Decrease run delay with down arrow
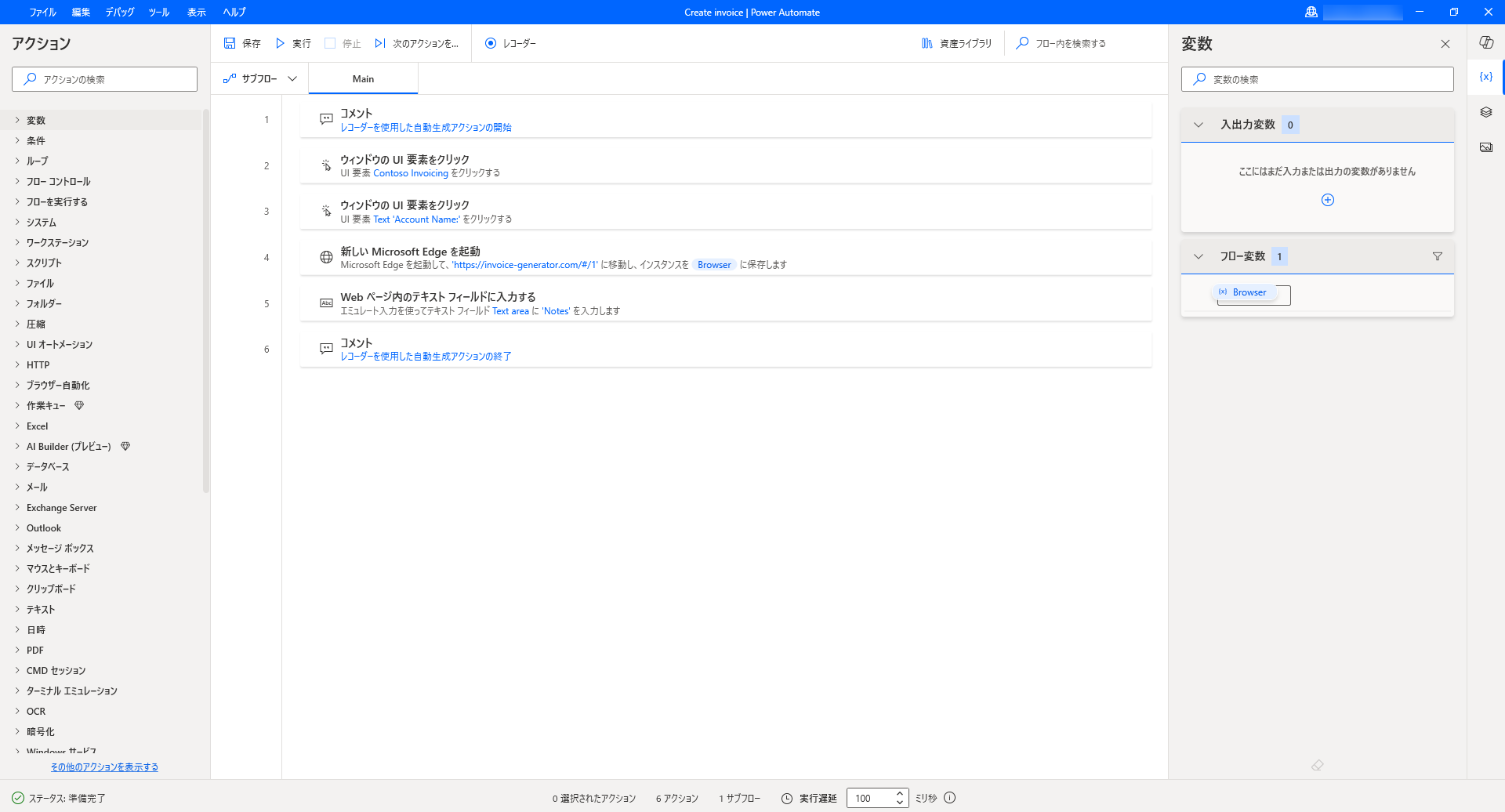 click(x=900, y=803)
